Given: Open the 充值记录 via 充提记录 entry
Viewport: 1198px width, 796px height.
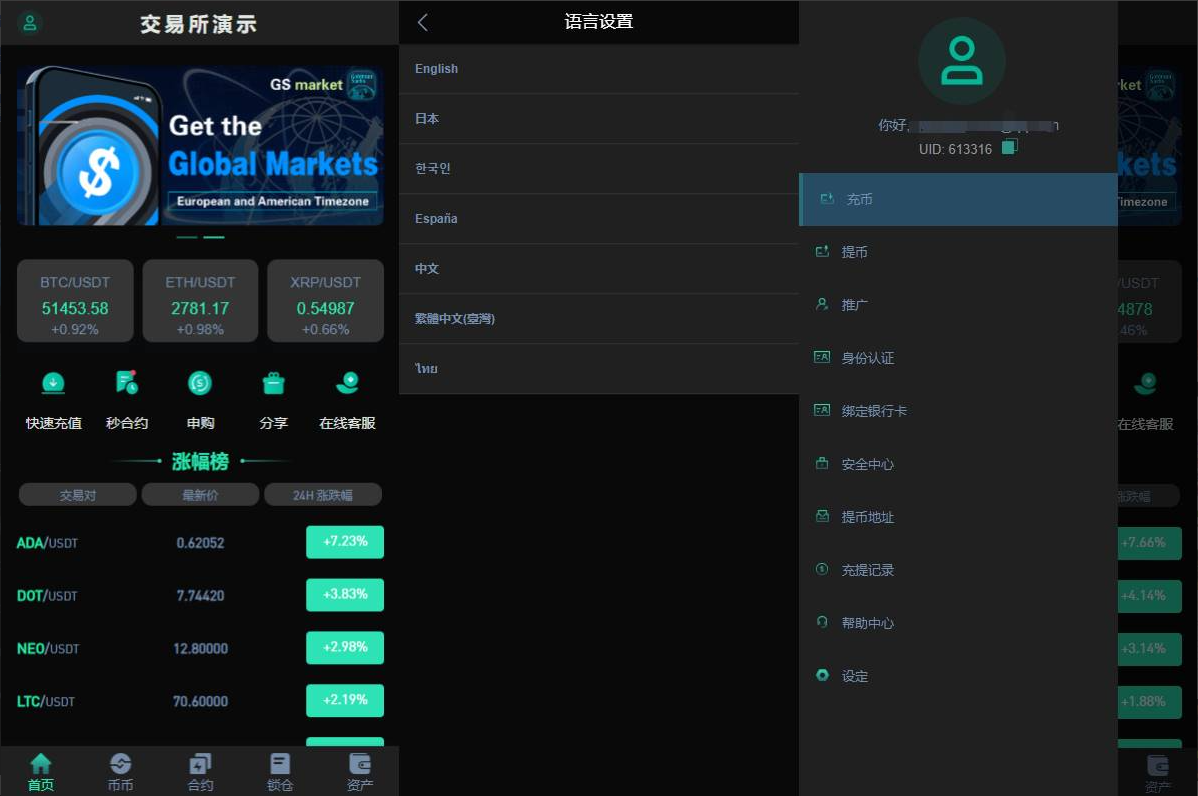Looking at the screenshot, I should 866,569.
